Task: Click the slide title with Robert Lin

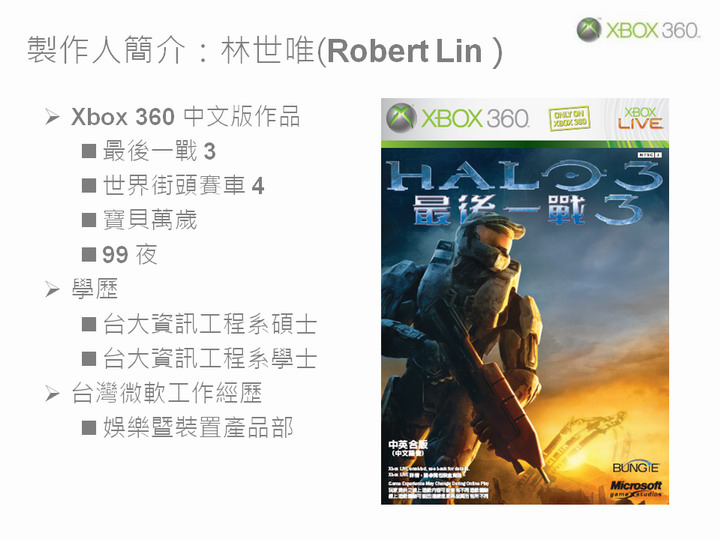Action: 264,51
